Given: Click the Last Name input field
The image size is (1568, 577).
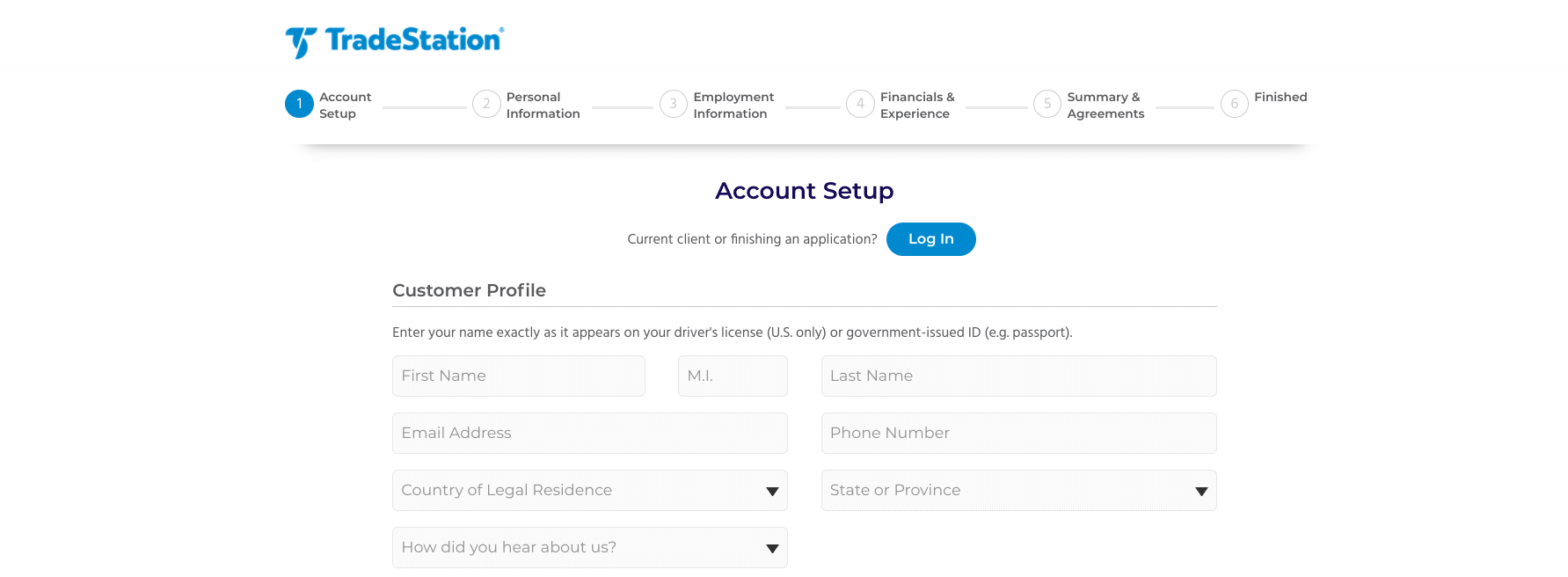Looking at the screenshot, I should (x=1017, y=376).
